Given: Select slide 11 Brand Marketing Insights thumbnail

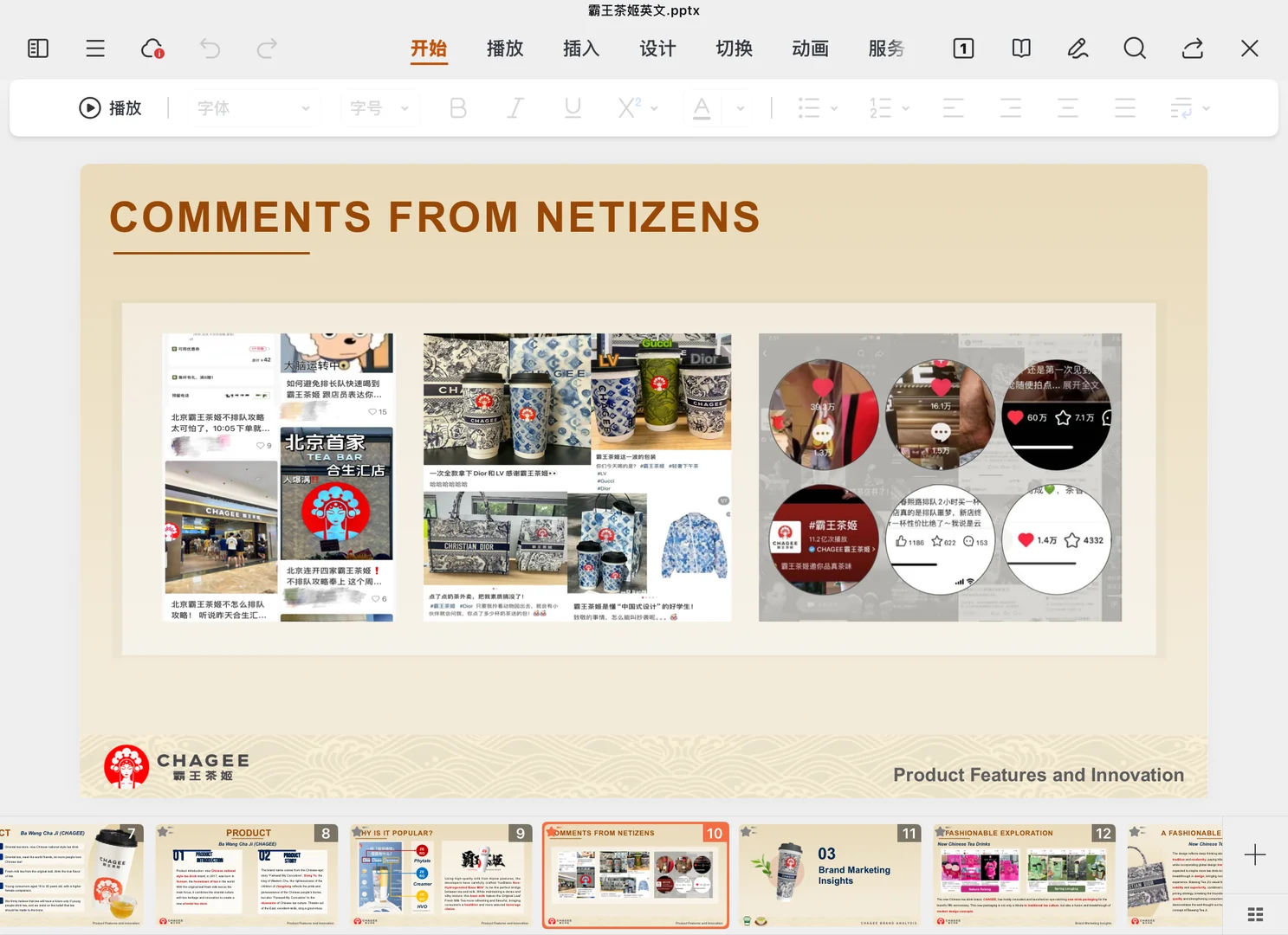Looking at the screenshot, I should [x=830, y=875].
